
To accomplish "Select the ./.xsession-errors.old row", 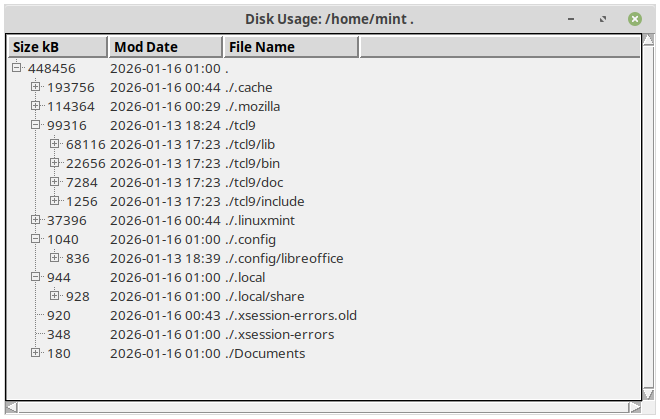I will point(291,315).
